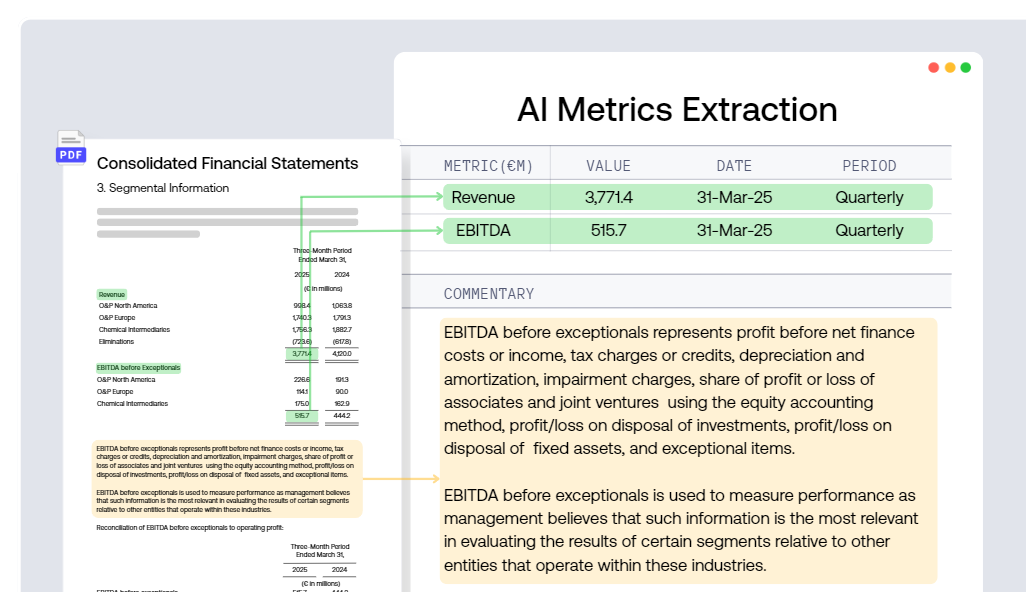Click 'Reconciliation of EBITDA before exceptionals' line in PDF
This screenshot has height=592, width=1026.
point(190,528)
